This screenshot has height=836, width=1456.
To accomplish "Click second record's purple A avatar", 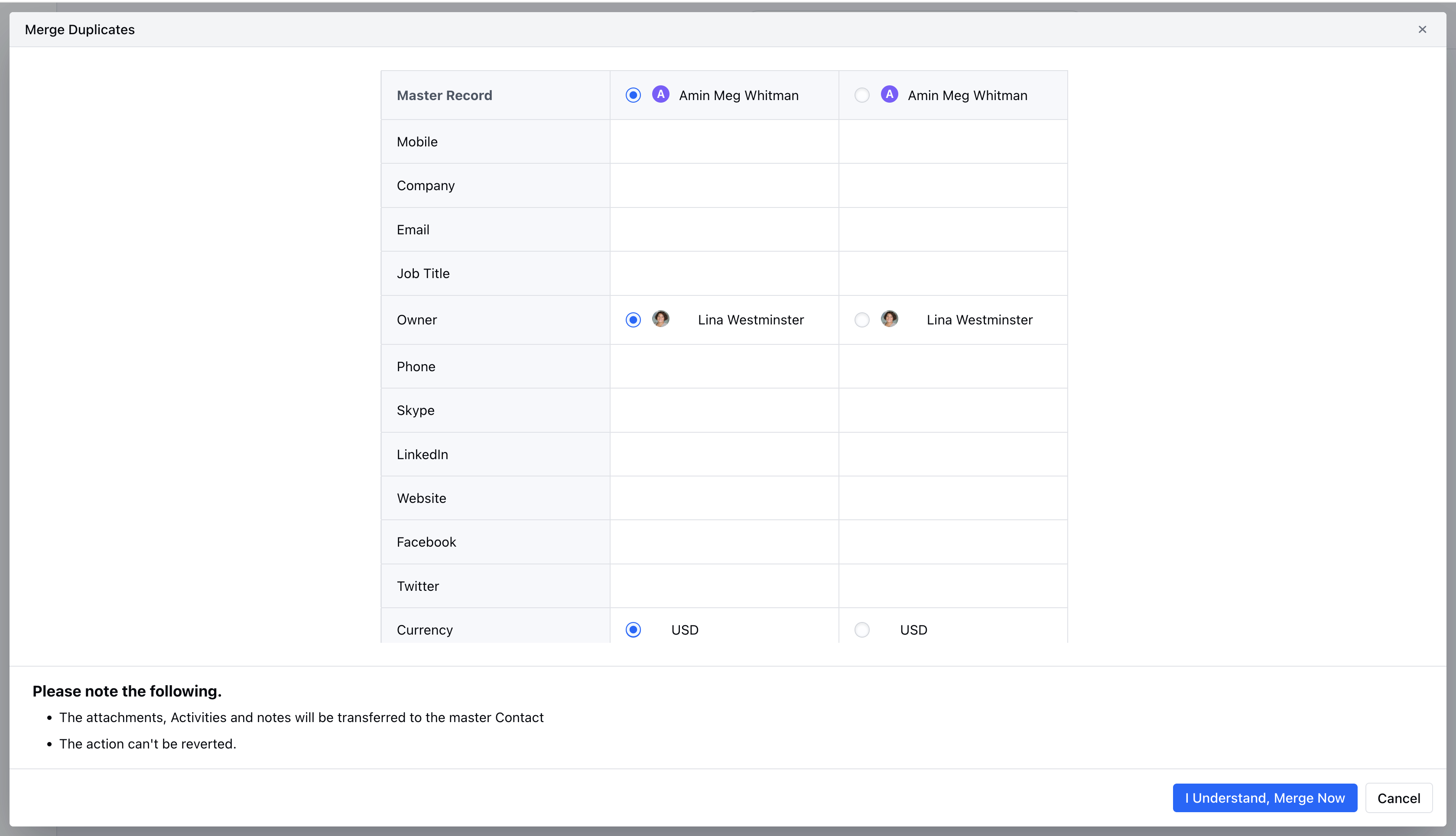I will (x=889, y=94).
